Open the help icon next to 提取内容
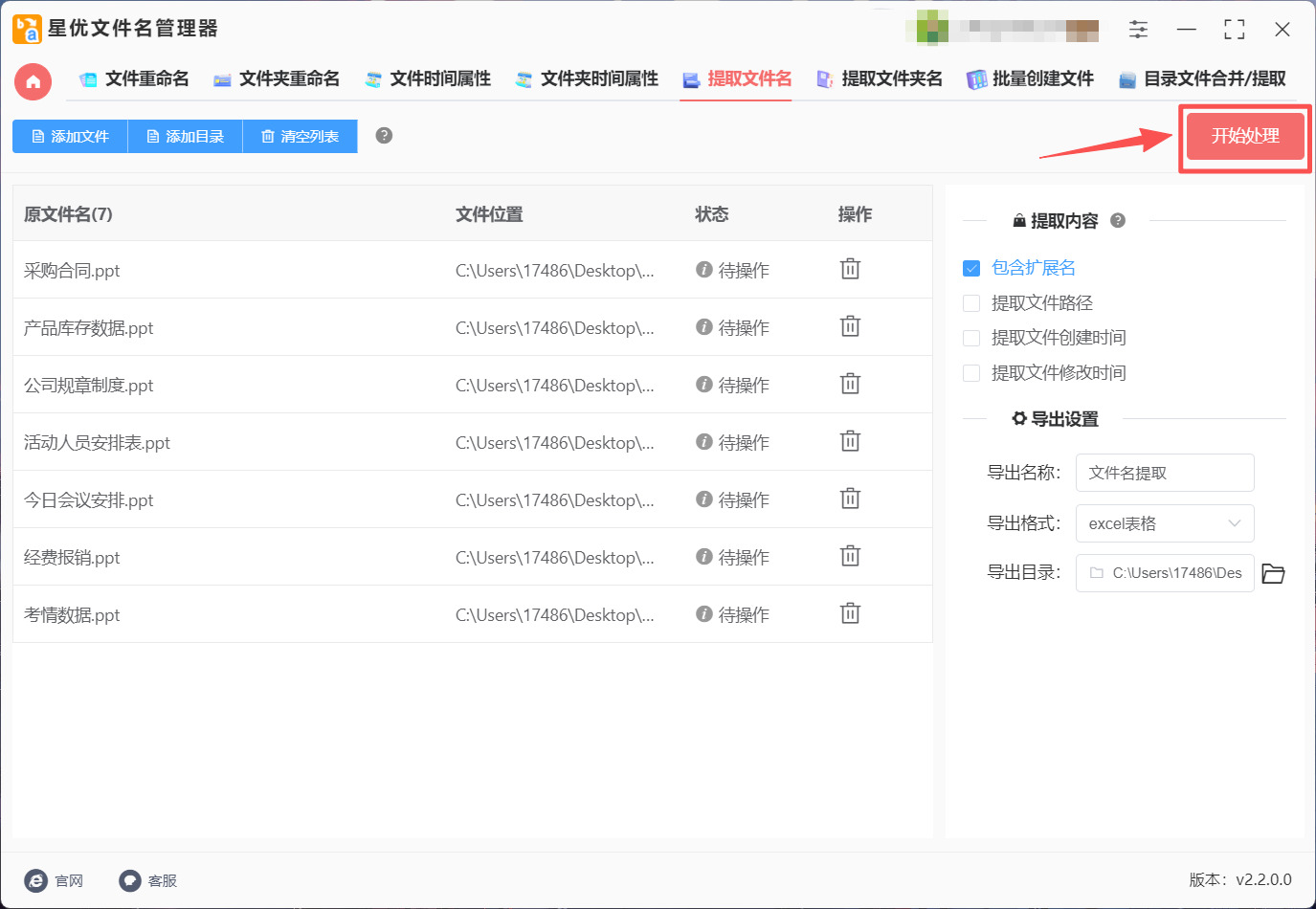This screenshot has width=1316, height=909. [1118, 221]
